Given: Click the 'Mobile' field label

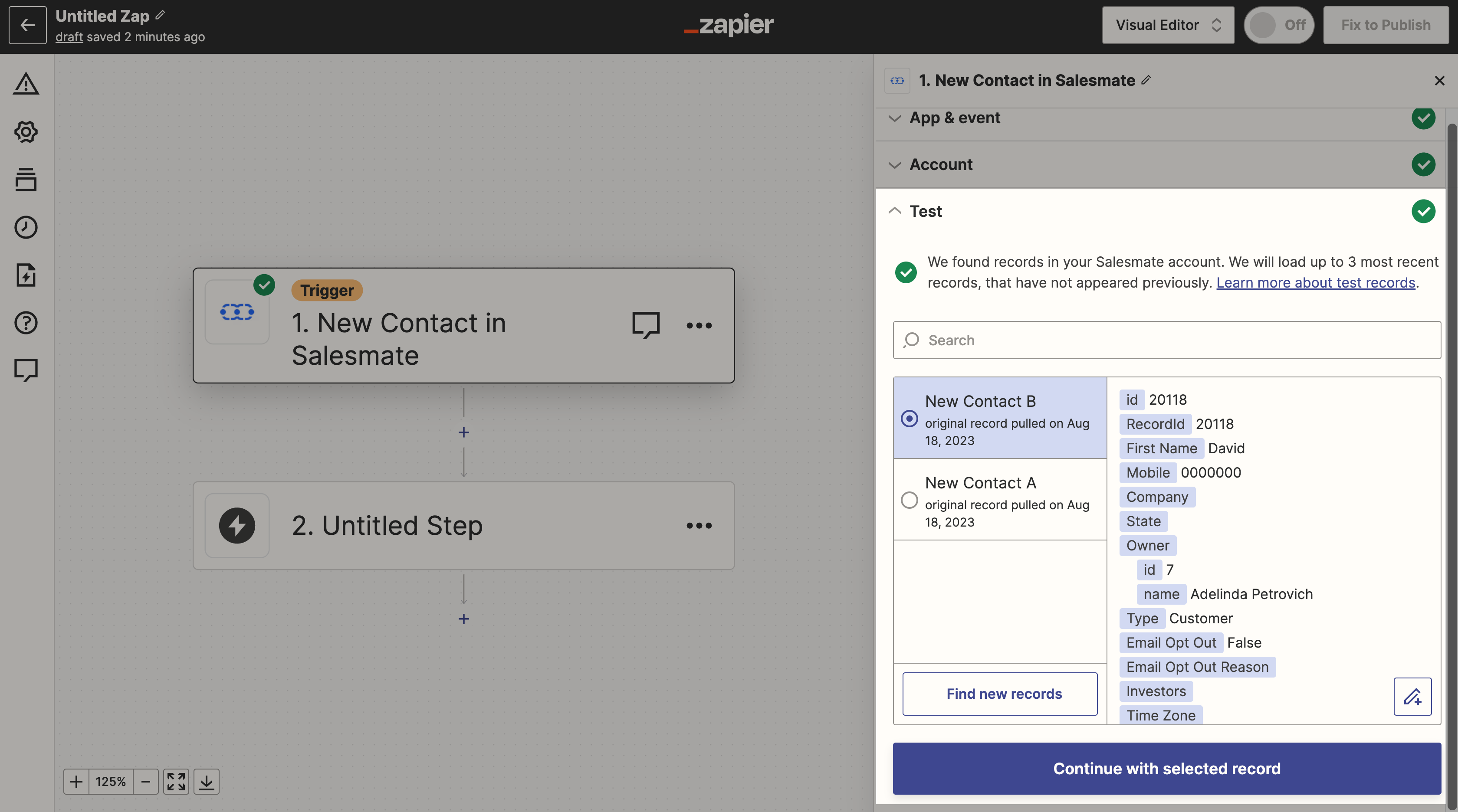Looking at the screenshot, I should point(1148,472).
